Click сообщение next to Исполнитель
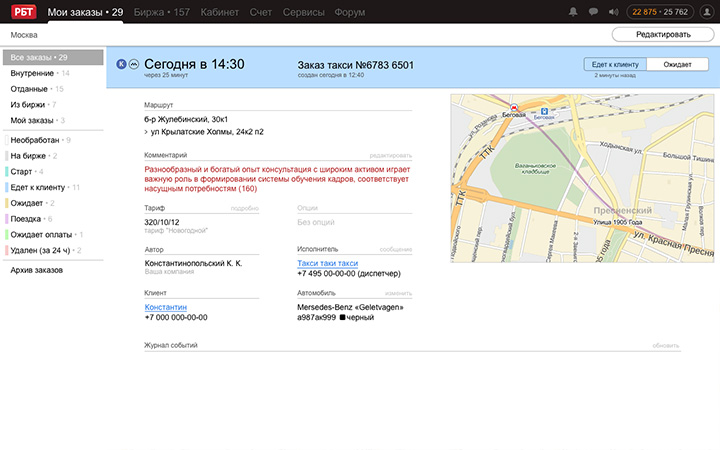This screenshot has height=450, width=720. pyautogui.click(x=396, y=249)
